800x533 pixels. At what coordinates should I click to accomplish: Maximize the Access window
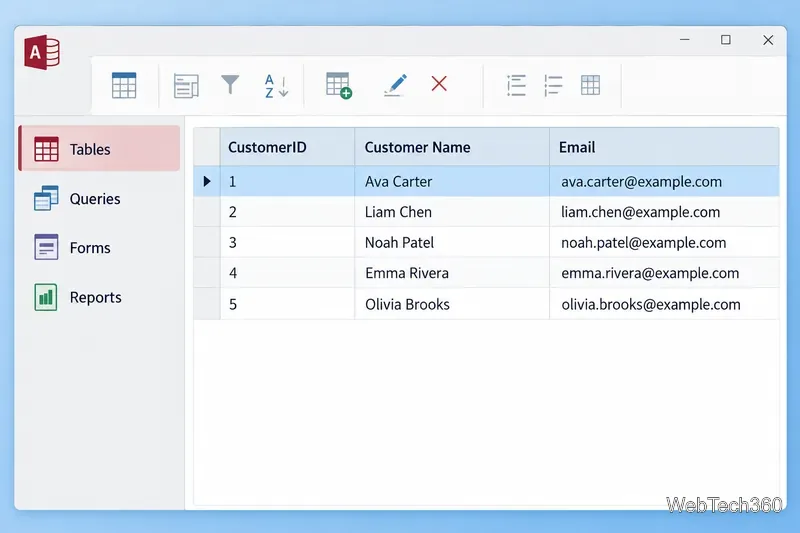pyautogui.click(x=726, y=40)
